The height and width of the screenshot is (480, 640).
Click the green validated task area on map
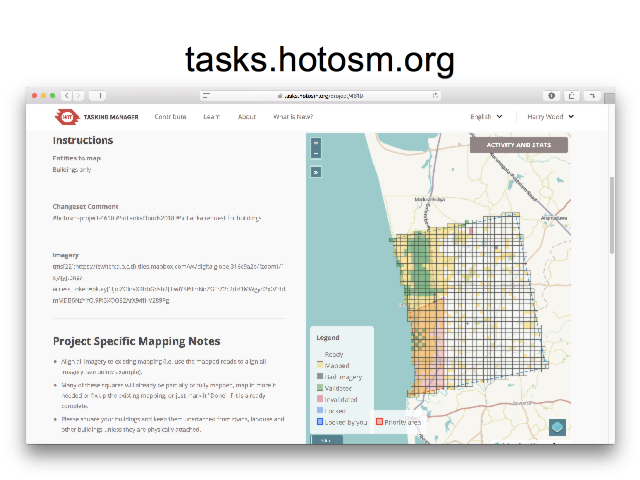coord(418,261)
